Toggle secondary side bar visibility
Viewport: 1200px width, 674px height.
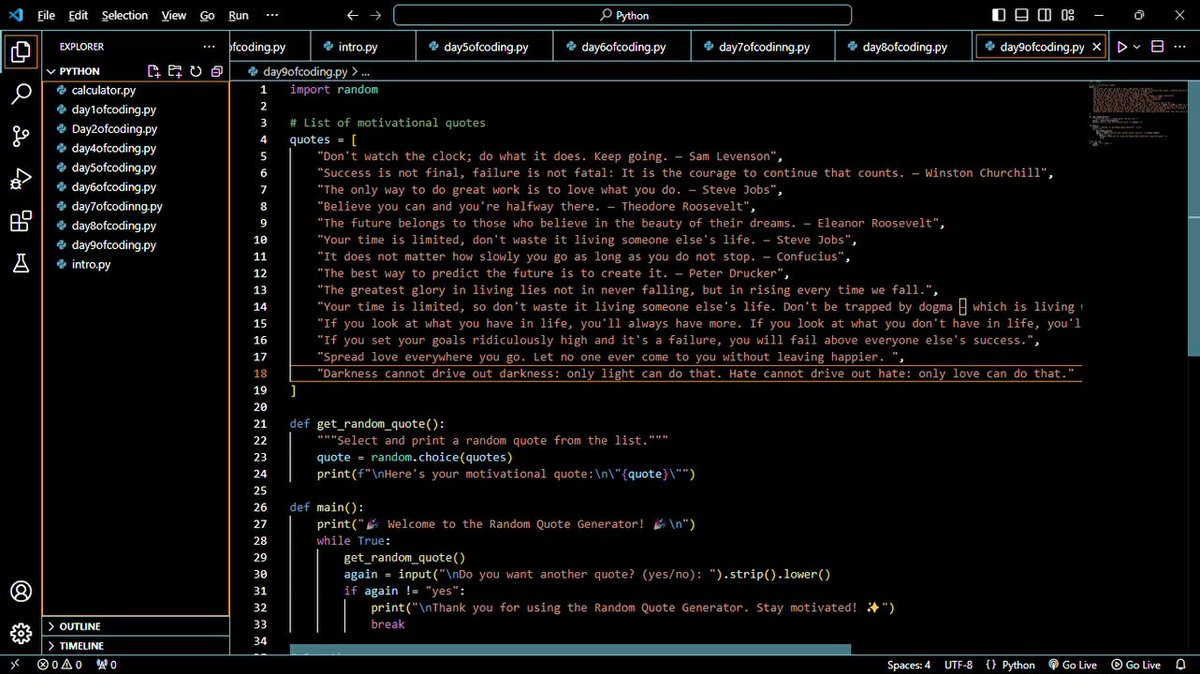pyautogui.click(x=1045, y=15)
